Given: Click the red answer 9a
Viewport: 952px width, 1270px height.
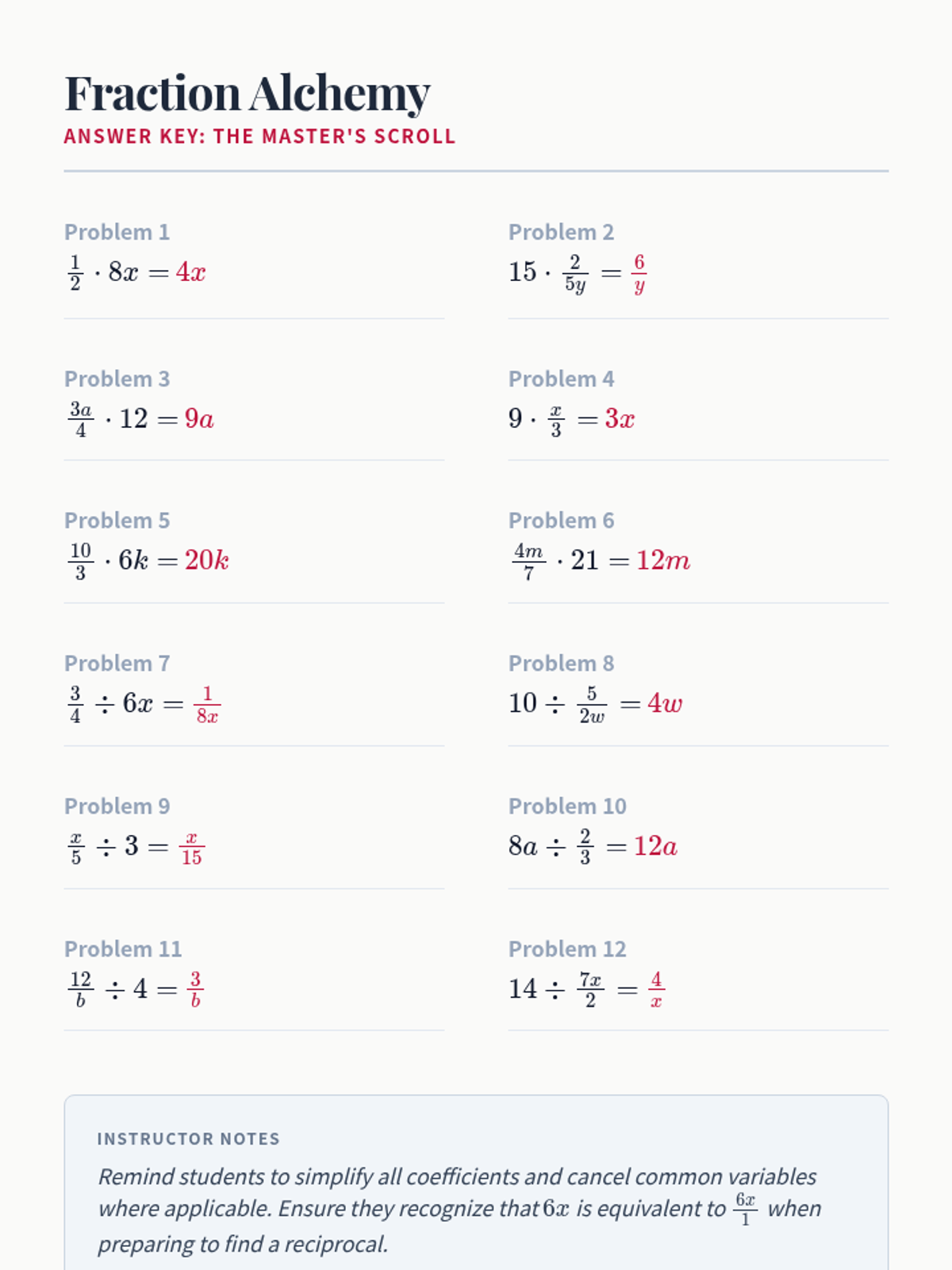Looking at the screenshot, I should coord(199,418).
